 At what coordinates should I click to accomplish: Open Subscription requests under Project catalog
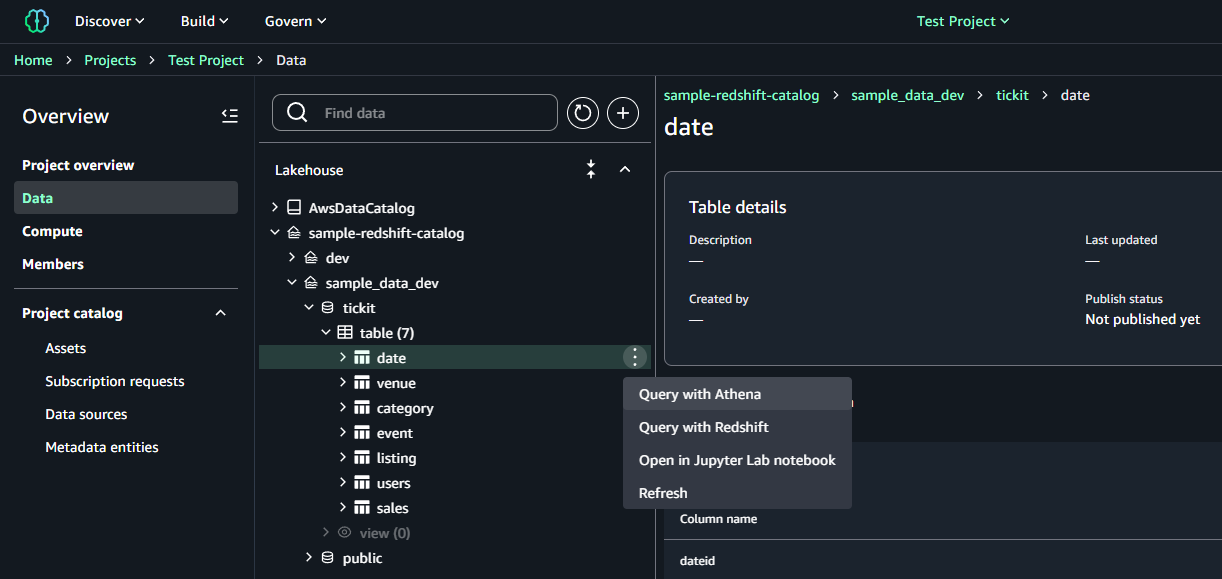point(115,381)
